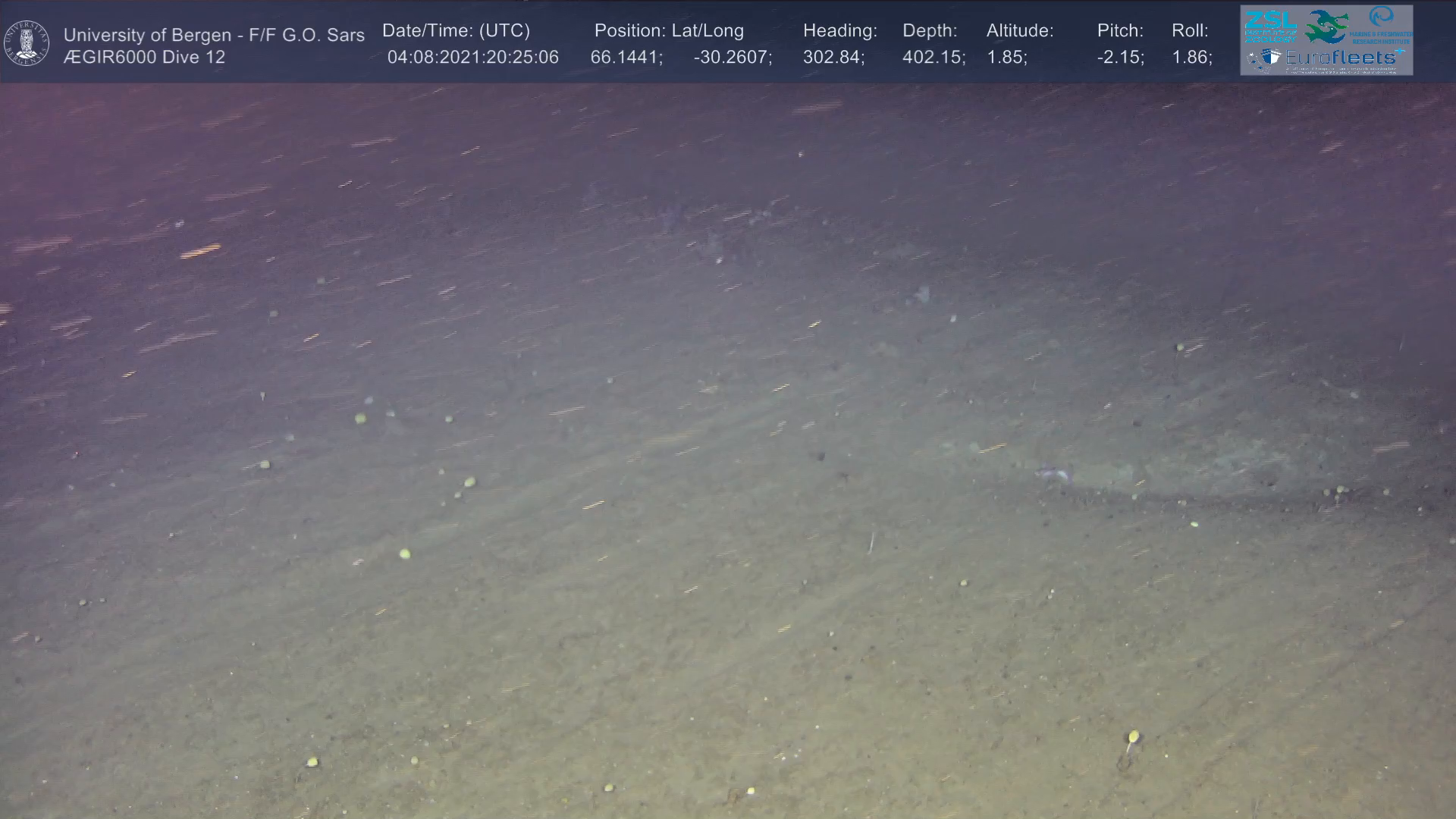Viewport: 1456px width, 819px height.
Task: Click the pitch value -2.15
Action: click(1120, 58)
